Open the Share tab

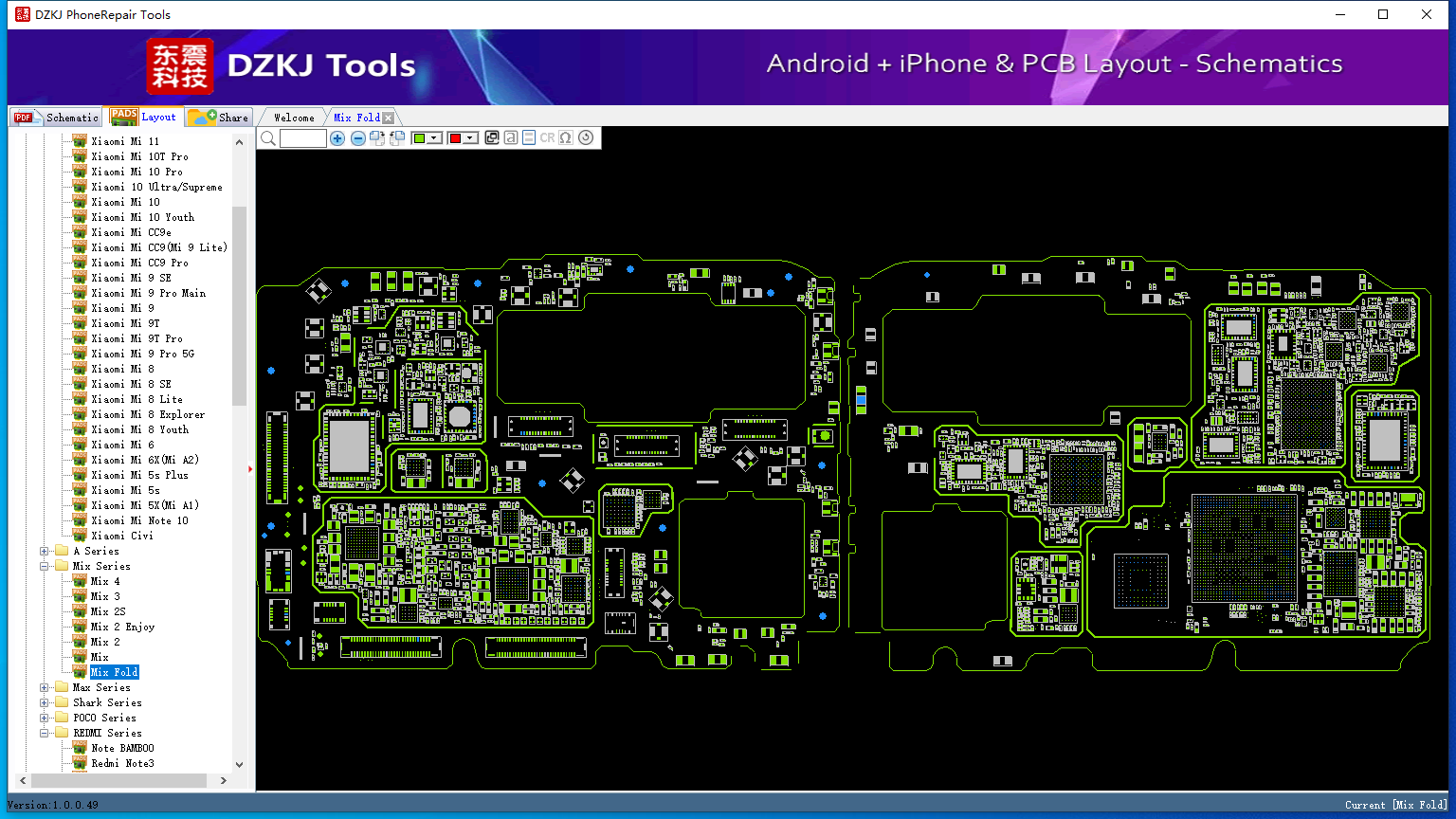(218, 118)
